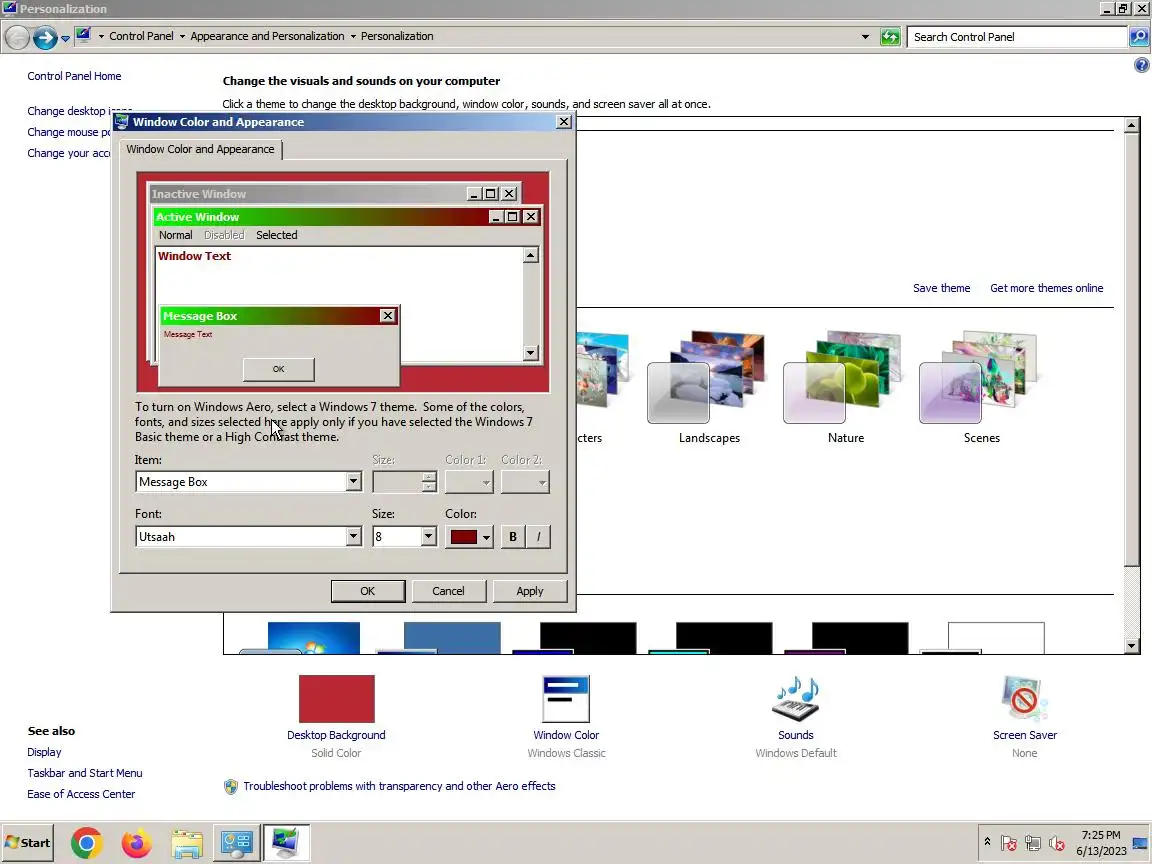Click Window Text in preview
This screenshot has width=1152, height=864.
[195, 256]
